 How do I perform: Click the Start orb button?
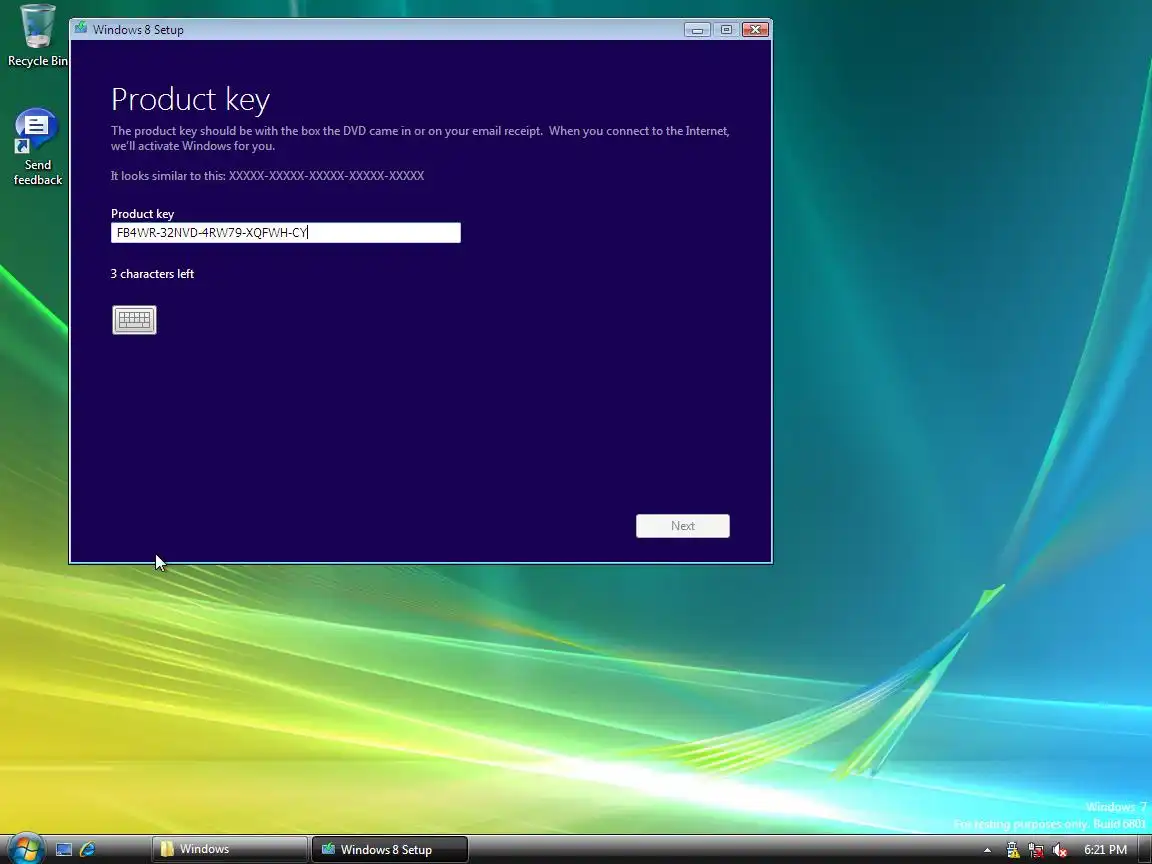[x=26, y=849]
